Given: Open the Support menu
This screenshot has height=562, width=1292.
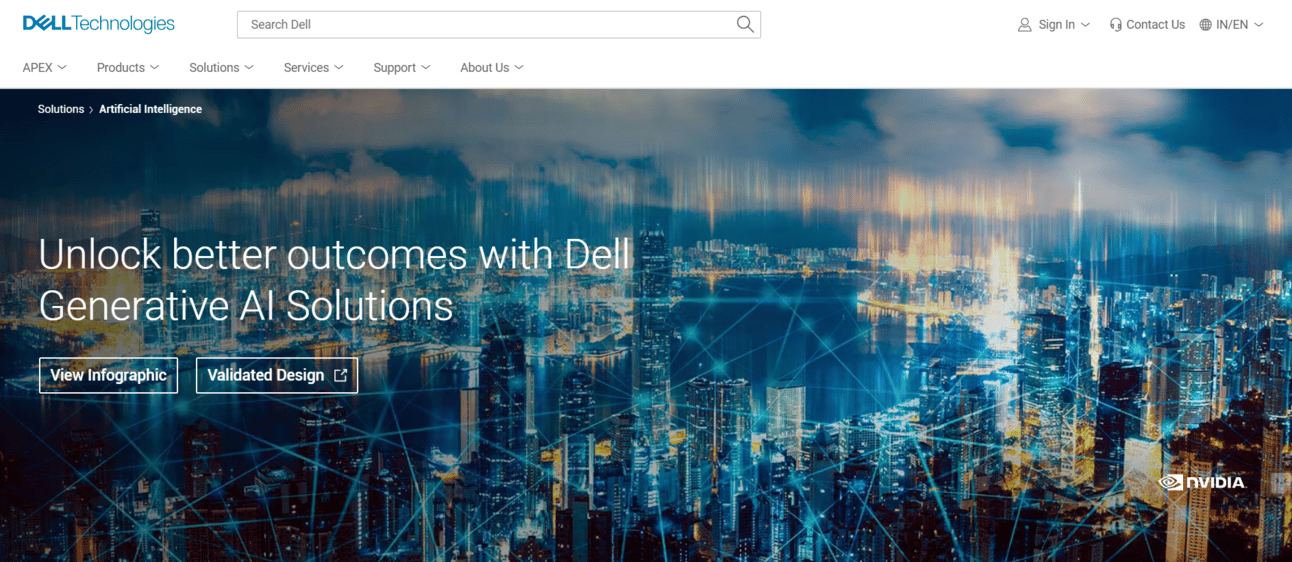Looking at the screenshot, I should (402, 67).
